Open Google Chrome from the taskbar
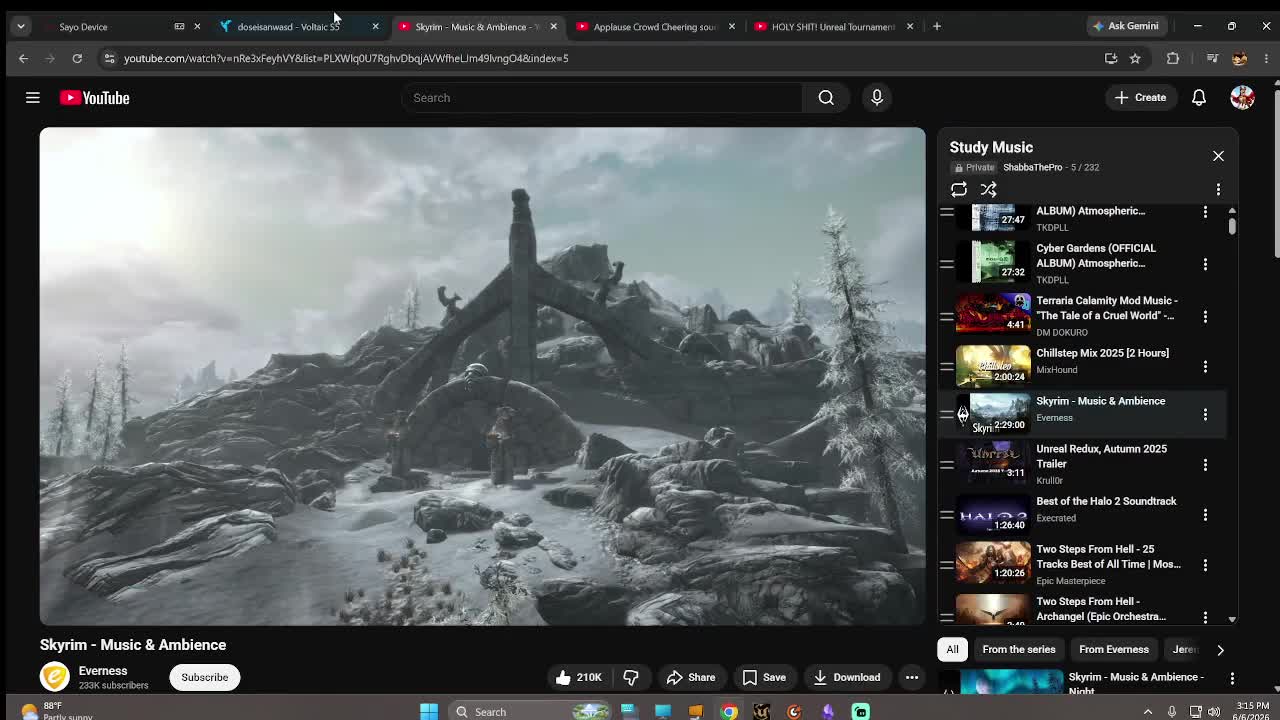 [729, 711]
